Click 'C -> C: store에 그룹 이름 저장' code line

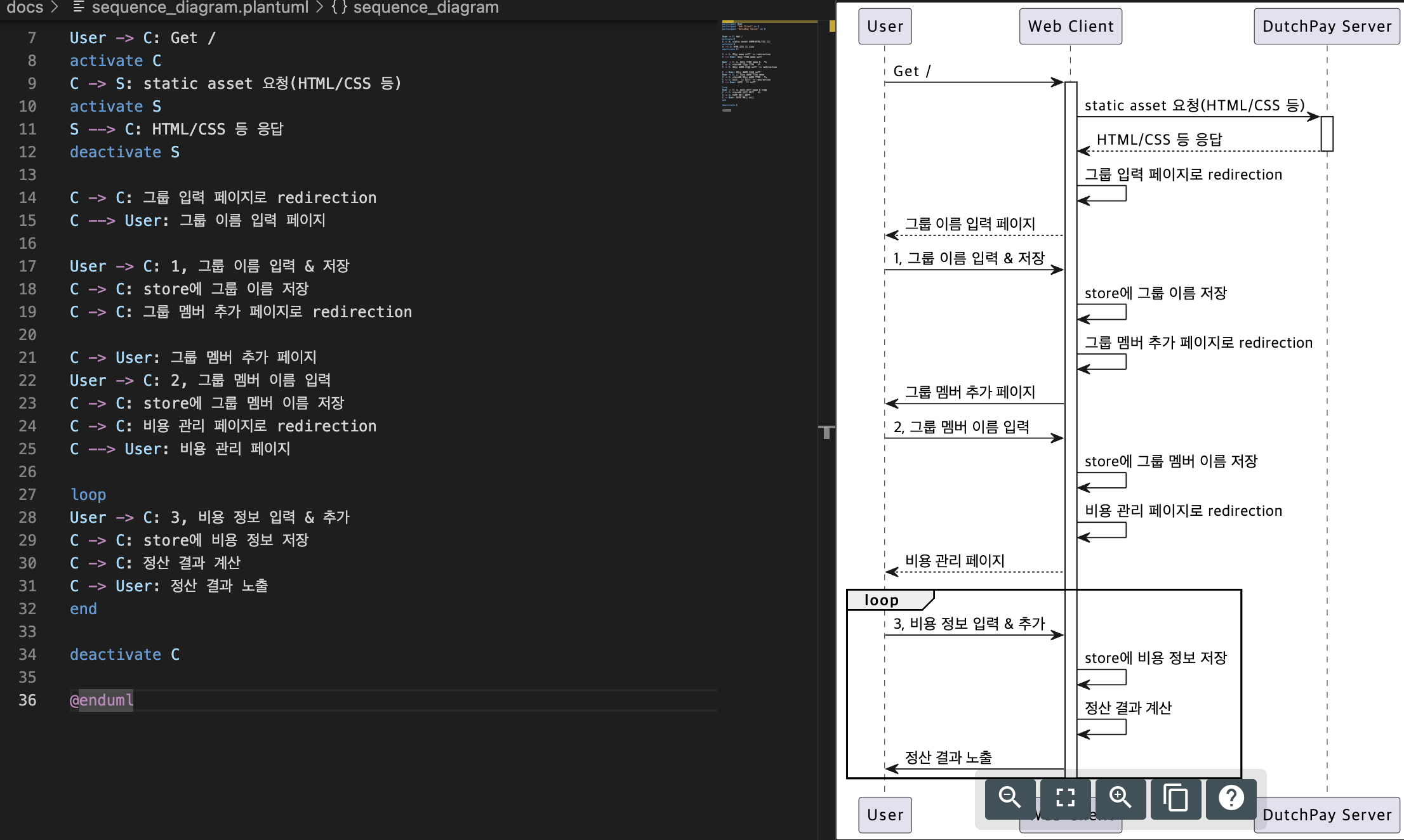tap(189, 289)
